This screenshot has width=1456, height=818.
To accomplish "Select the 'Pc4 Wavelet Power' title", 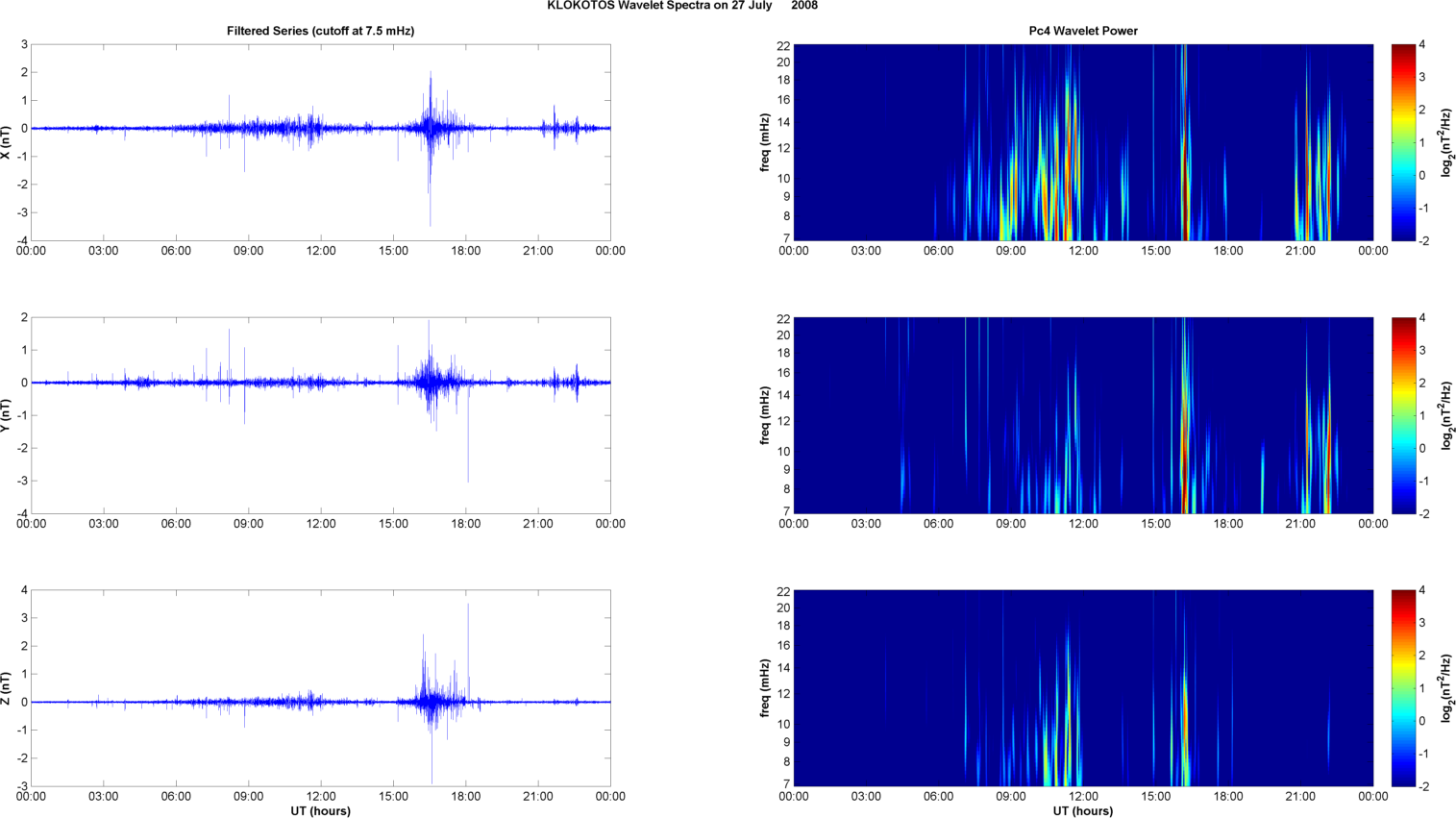I will [1083, 31].
